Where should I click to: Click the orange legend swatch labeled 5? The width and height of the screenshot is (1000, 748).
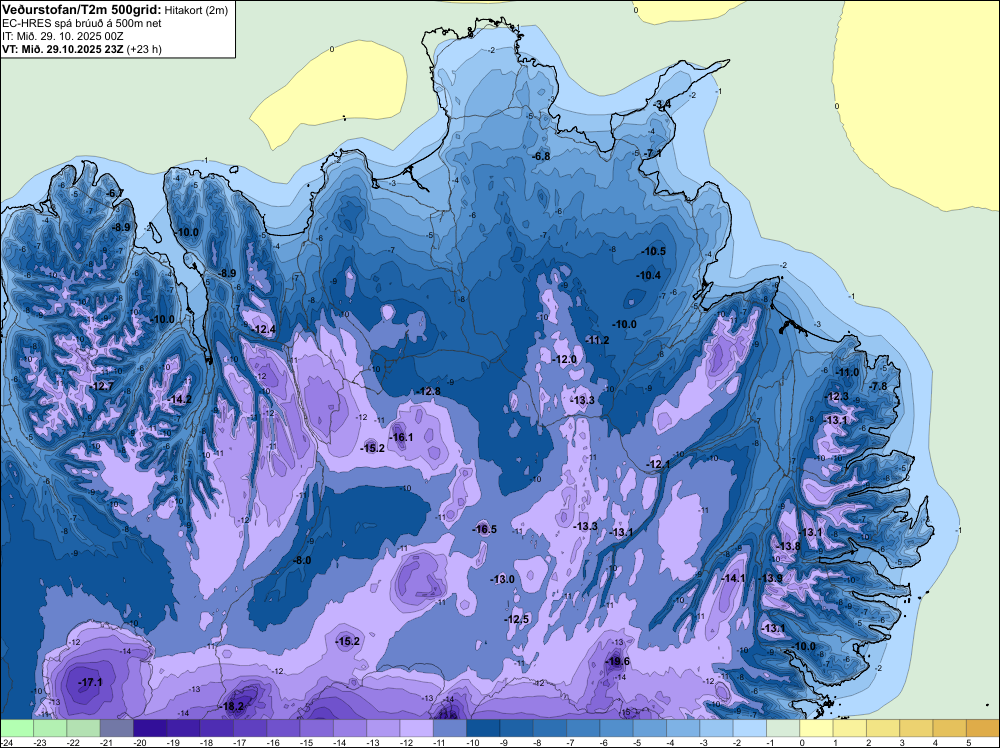(983, 728)
